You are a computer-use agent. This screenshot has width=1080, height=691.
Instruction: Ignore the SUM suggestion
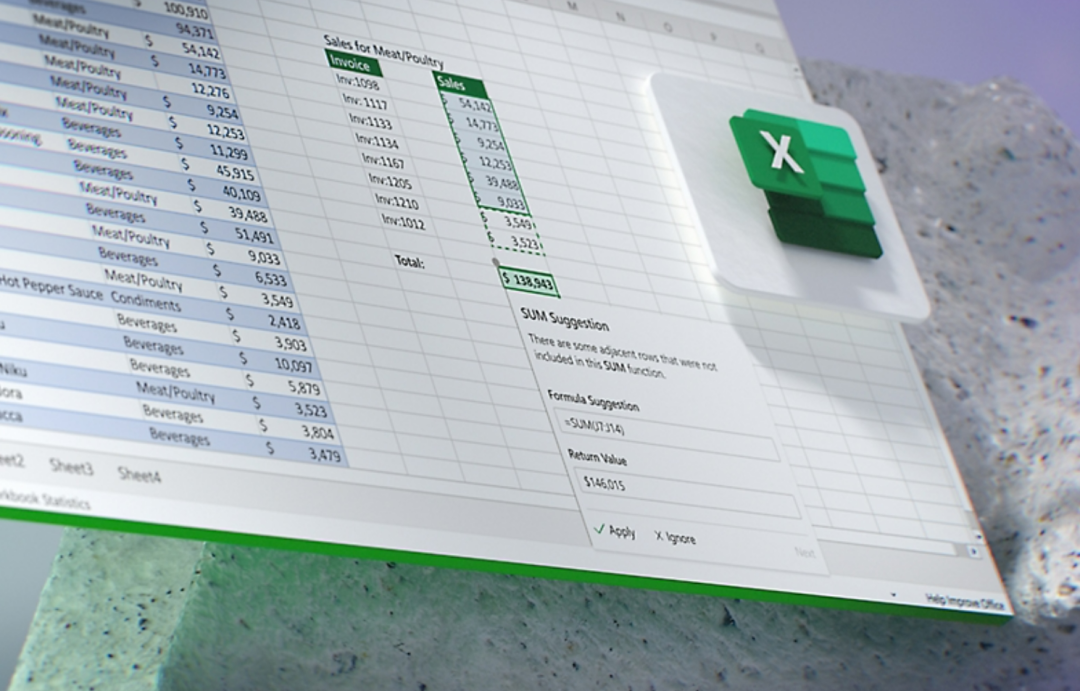click(675, 537)
